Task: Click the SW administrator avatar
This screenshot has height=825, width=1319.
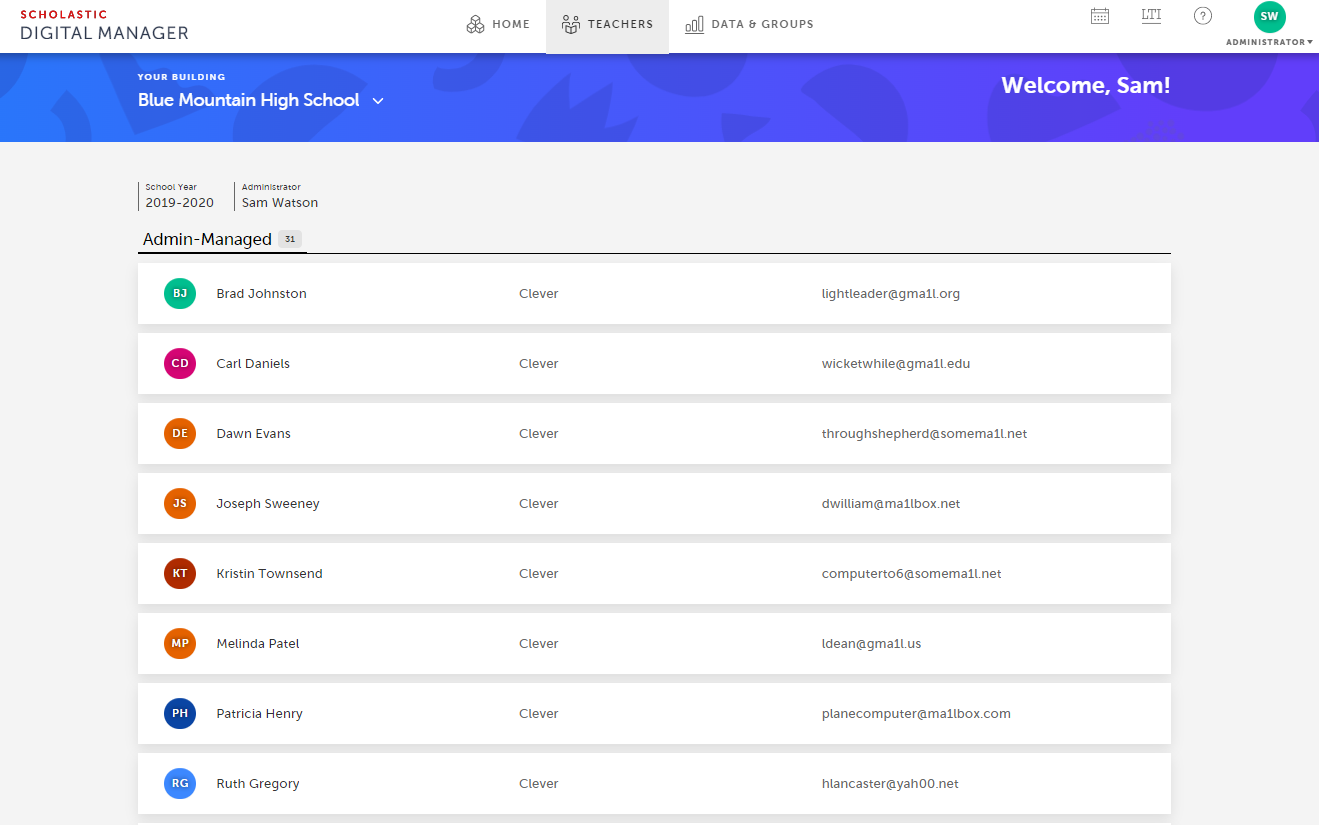Action: [1269, 17]
